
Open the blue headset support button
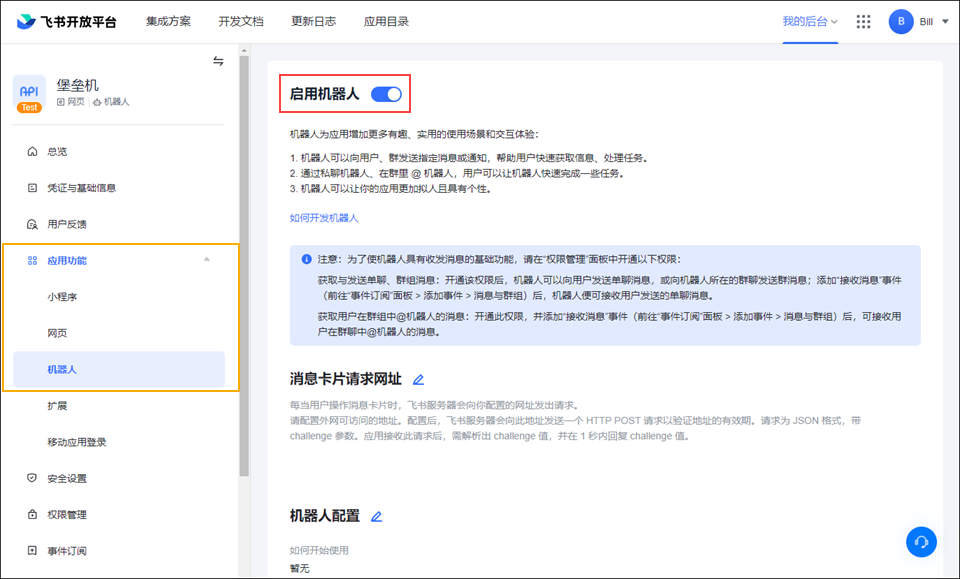click(921, 541)
